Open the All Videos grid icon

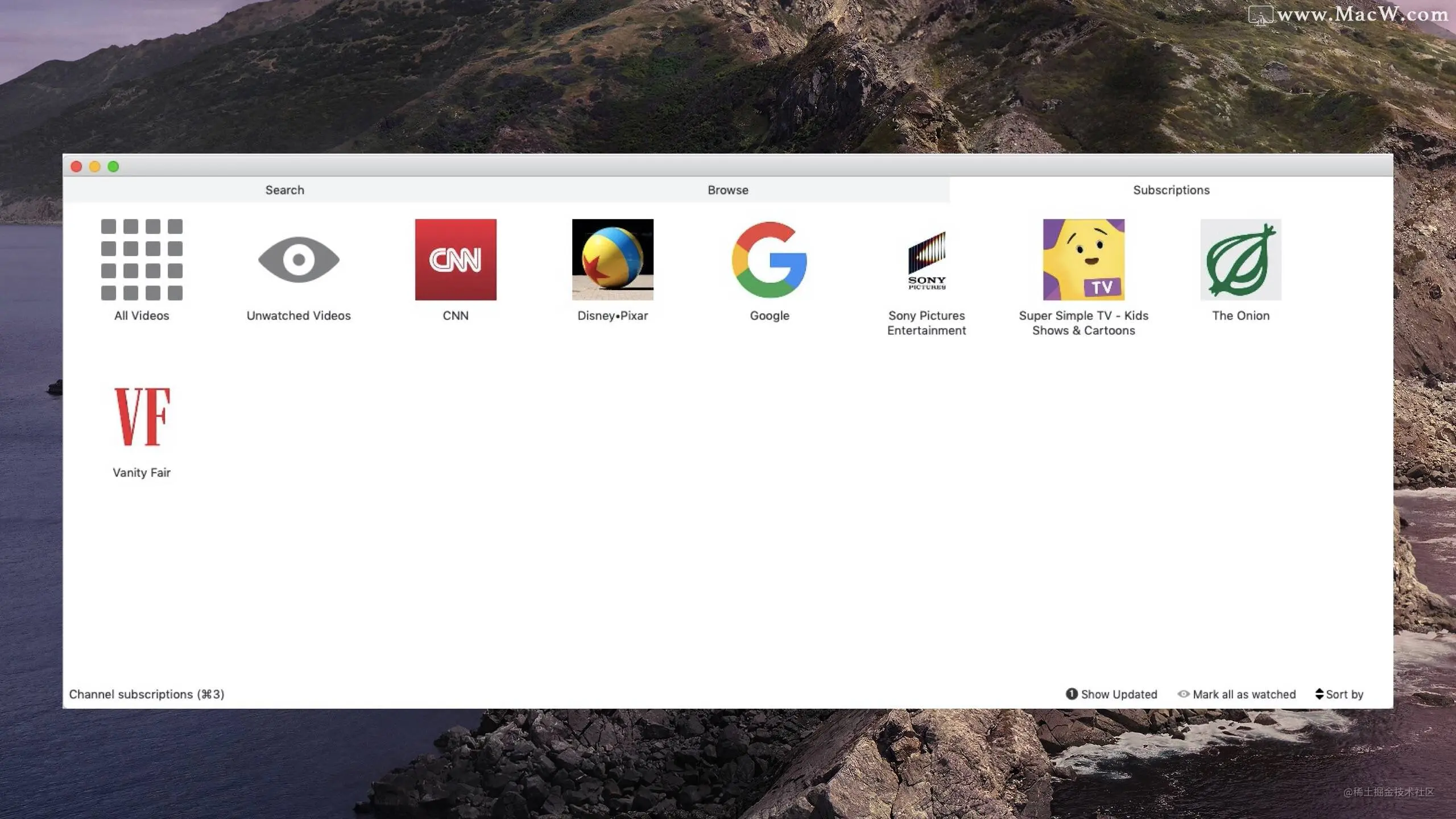[x=142, y=259]
